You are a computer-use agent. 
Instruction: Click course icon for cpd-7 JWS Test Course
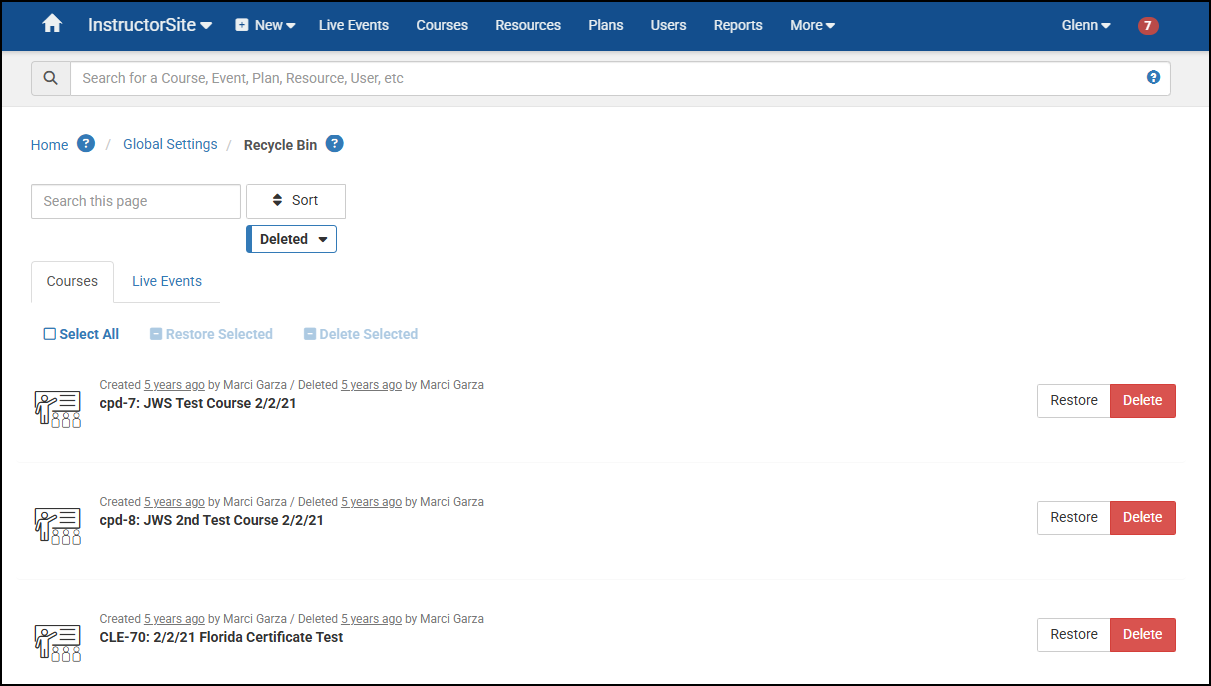(x=58, y=408)
